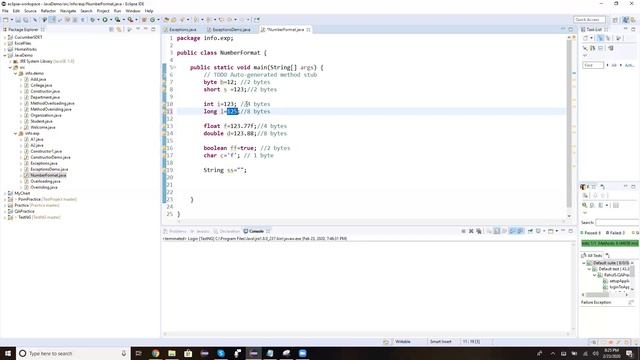Open the Run button dropdown arrow
Image resolution: width=640 pixels, height=360 pixels.
[x=111, y=20]
